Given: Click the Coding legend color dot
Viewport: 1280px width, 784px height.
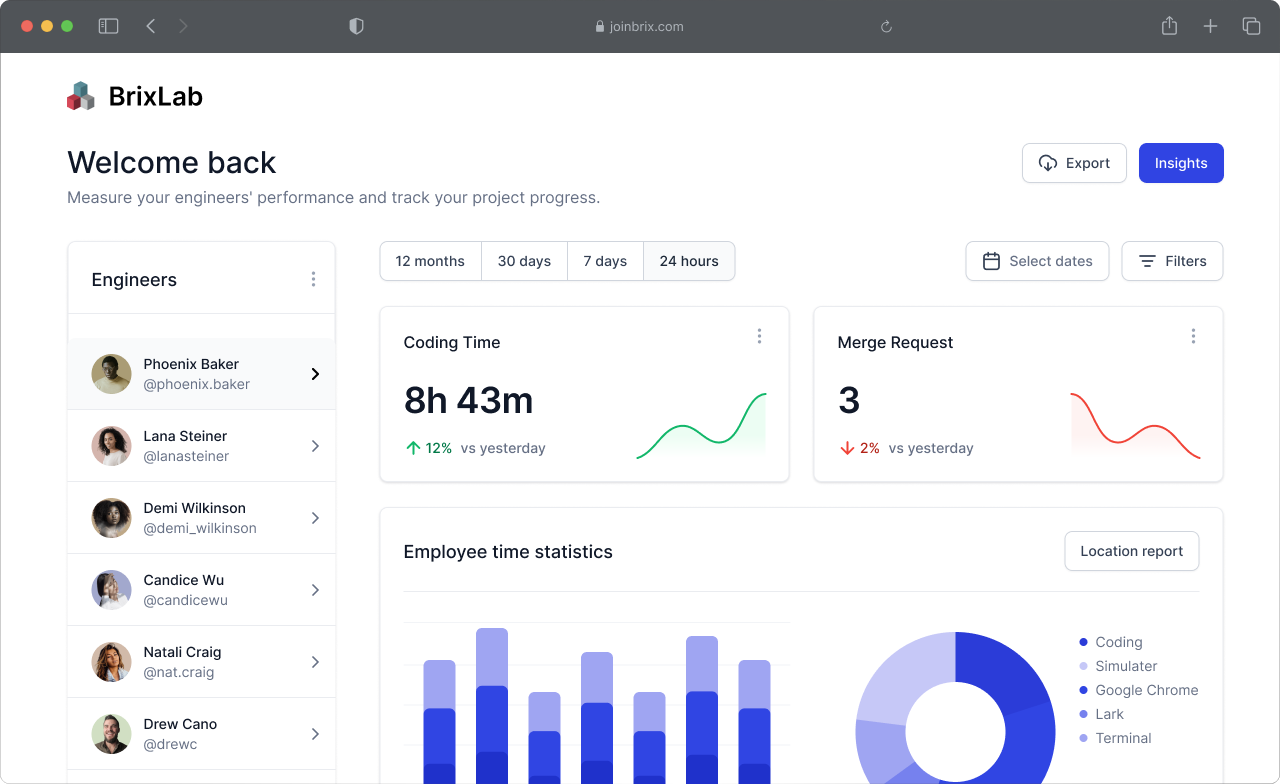Looking at the screenshot, I should click(x=1084, y=642).
